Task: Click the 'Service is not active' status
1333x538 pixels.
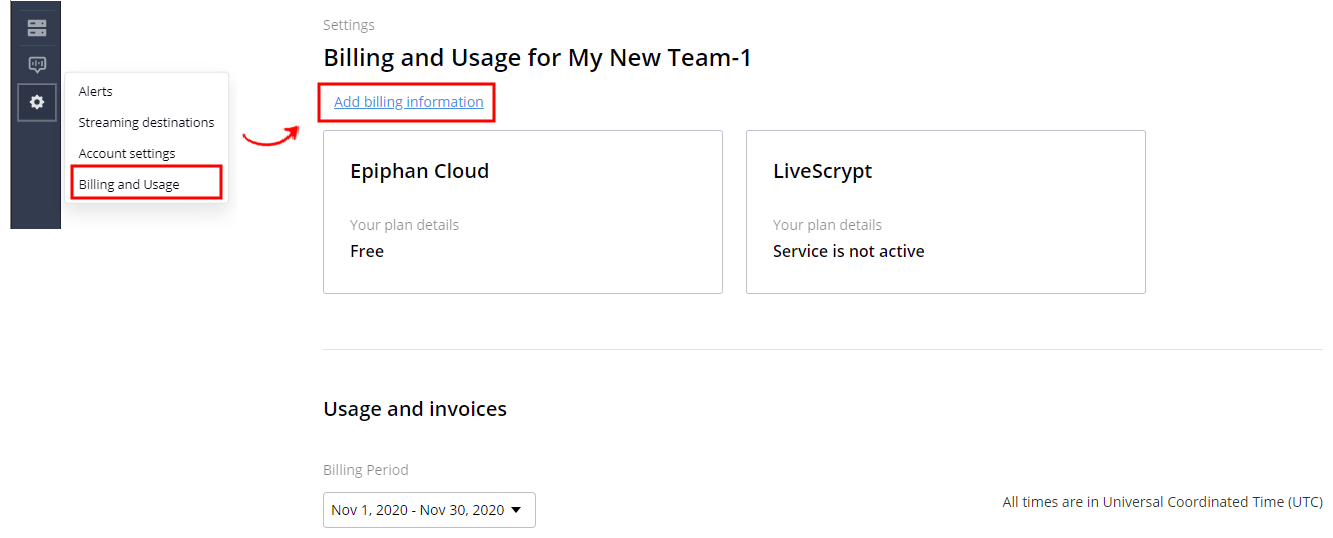Action: click(x=849, y=251)
